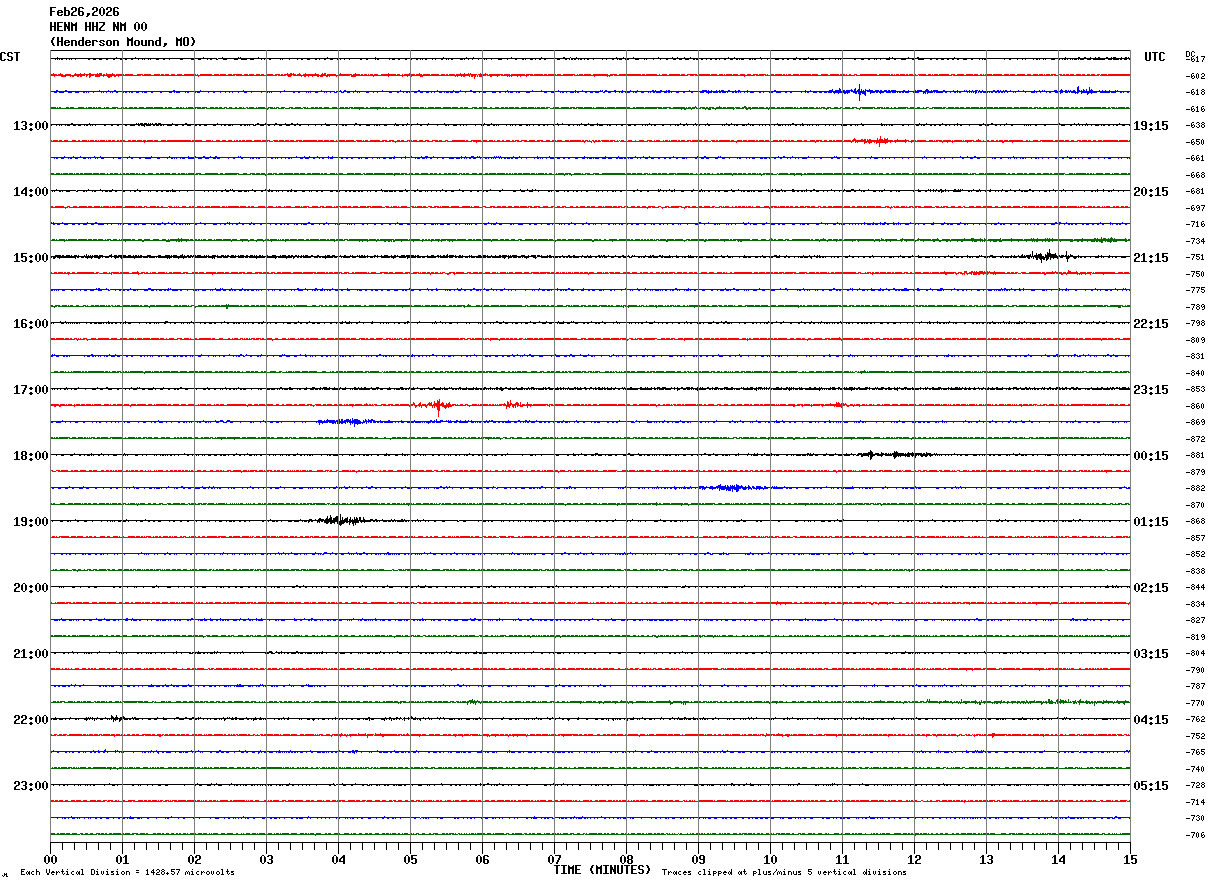Click the DC offset value -602
This screenshot has width=1210, height=886.
coord(1195,76)
